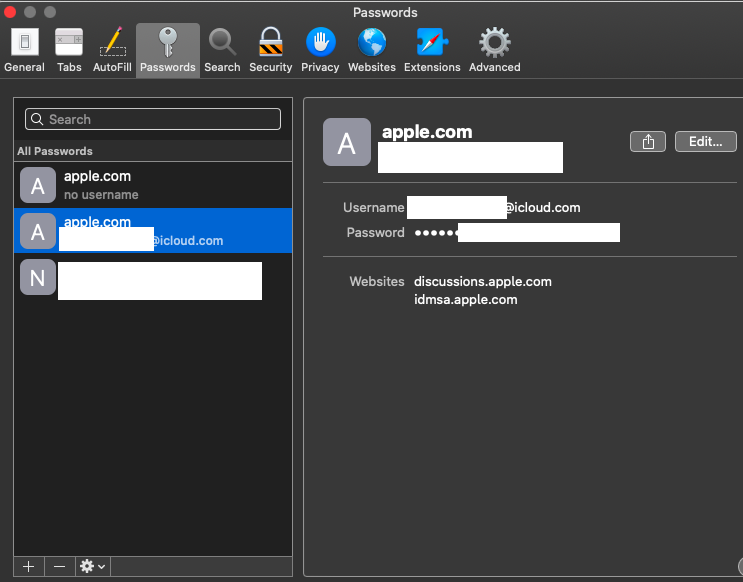This screenshot has height=582, width=743.
Task: Click the hidden Password dots field
Action: (517, 233)
